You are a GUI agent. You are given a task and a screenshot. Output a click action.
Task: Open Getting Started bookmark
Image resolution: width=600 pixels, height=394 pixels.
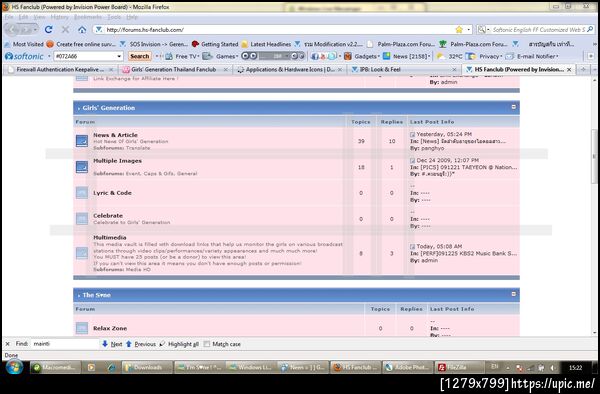pos(215,44)
